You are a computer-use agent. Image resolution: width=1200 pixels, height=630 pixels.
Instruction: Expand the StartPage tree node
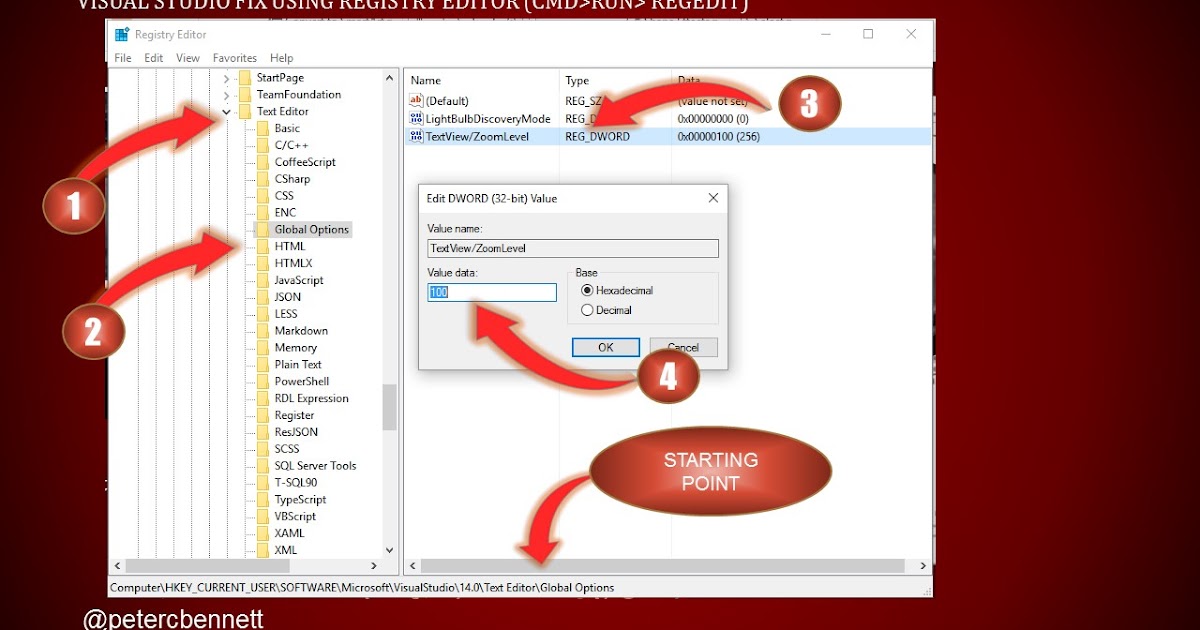[227, 76]
